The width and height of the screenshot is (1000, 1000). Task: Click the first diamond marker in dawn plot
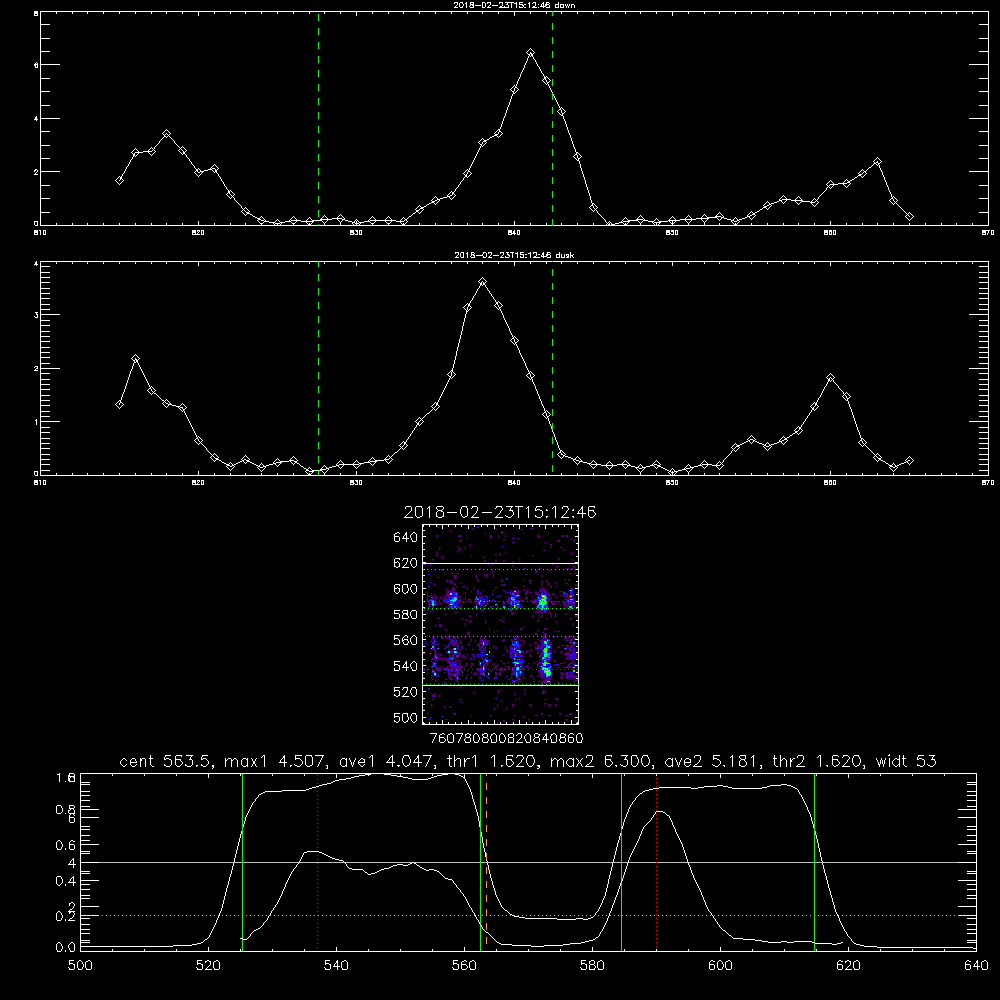click(119, 180)
